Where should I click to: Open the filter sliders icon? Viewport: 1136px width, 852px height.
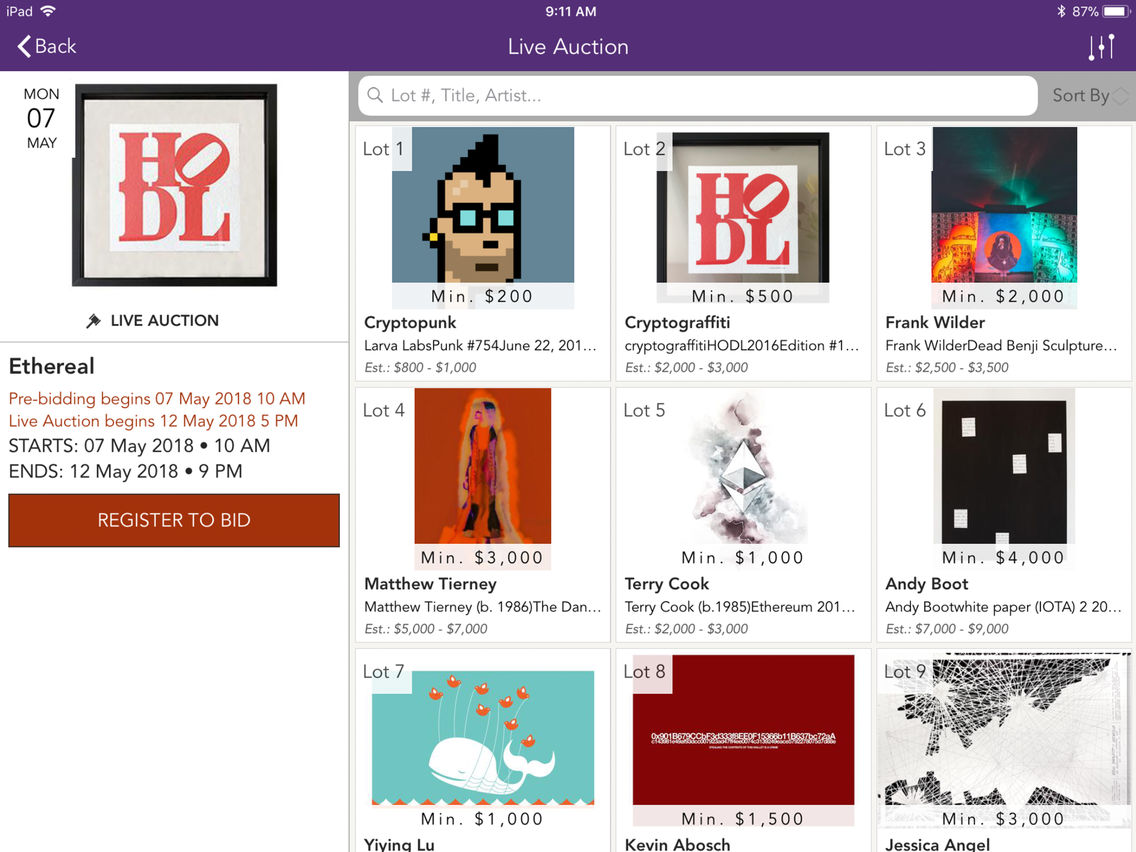click(x=1100, y=47)
